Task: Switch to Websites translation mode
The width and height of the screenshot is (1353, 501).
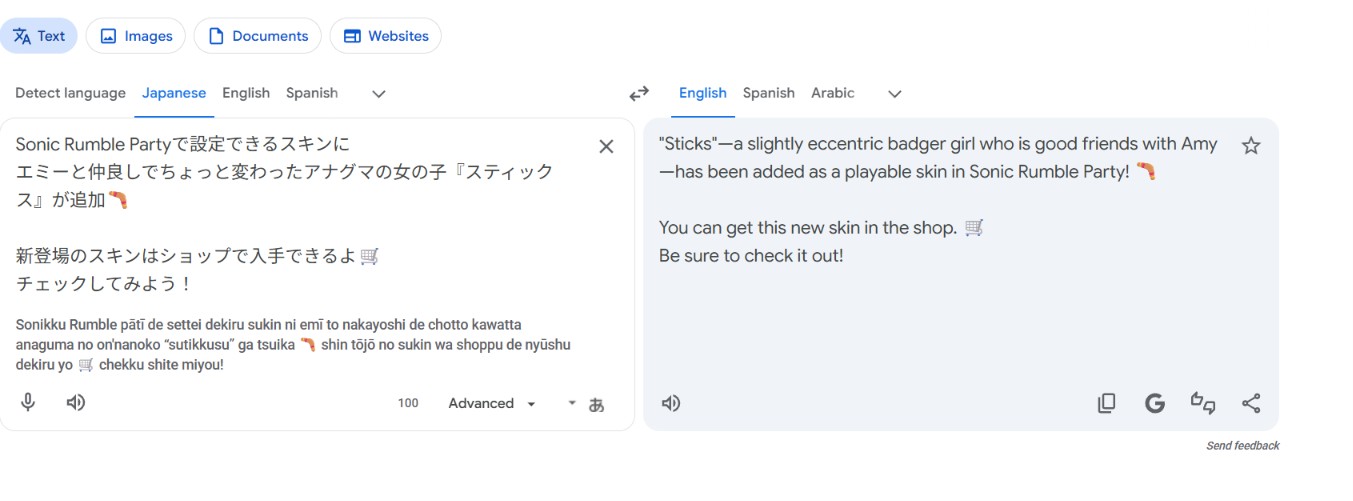Action: (x=385, y=36)
